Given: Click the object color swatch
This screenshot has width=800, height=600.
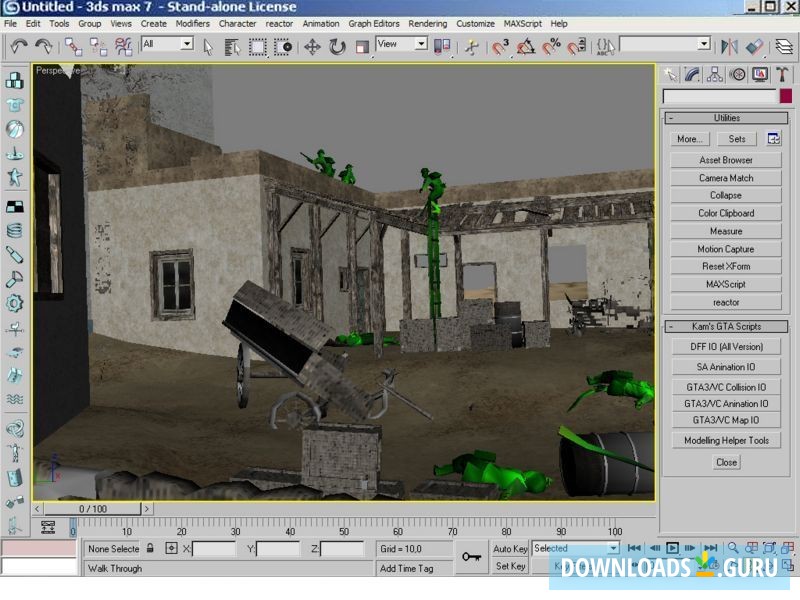Looking at the screenshot, I should tap(786, 96).
